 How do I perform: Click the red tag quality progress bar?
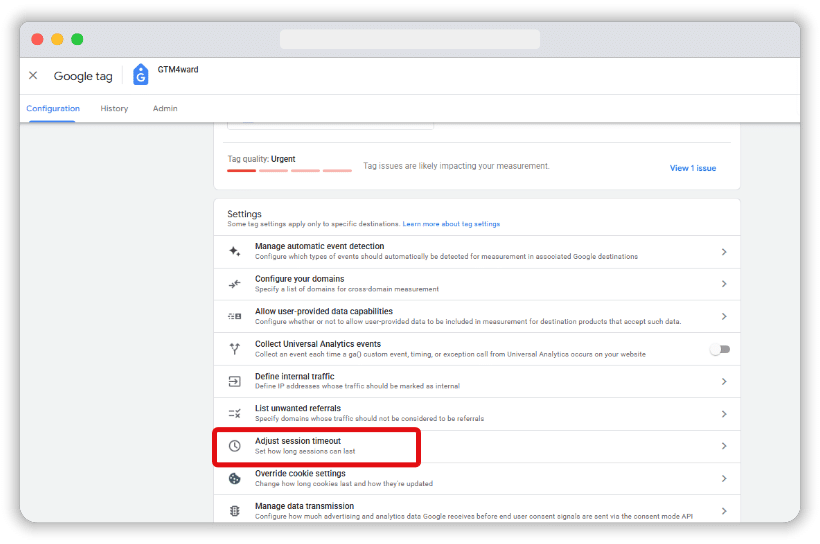tap(289, 171)
